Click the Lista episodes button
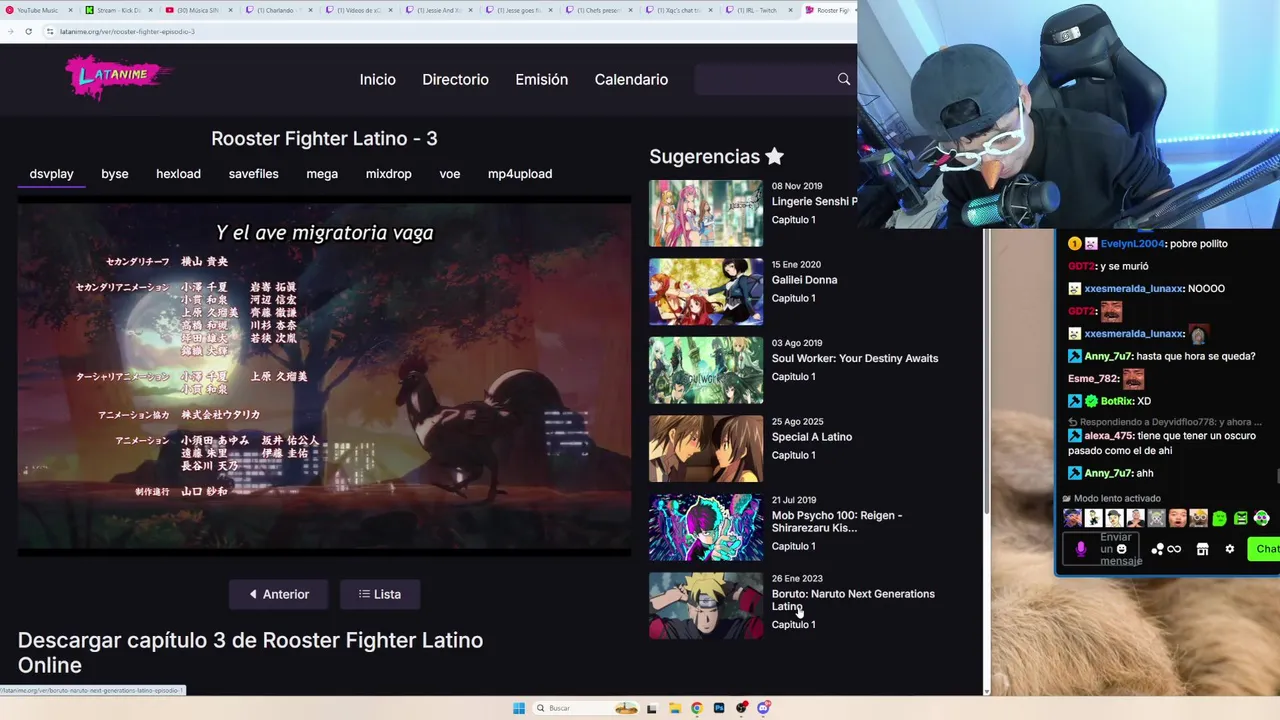1280x720 pixels. coord(380,594)
